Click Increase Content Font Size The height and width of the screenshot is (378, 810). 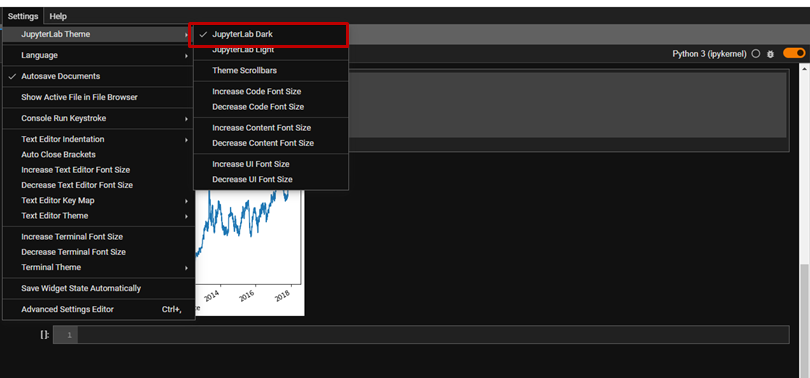271,128
